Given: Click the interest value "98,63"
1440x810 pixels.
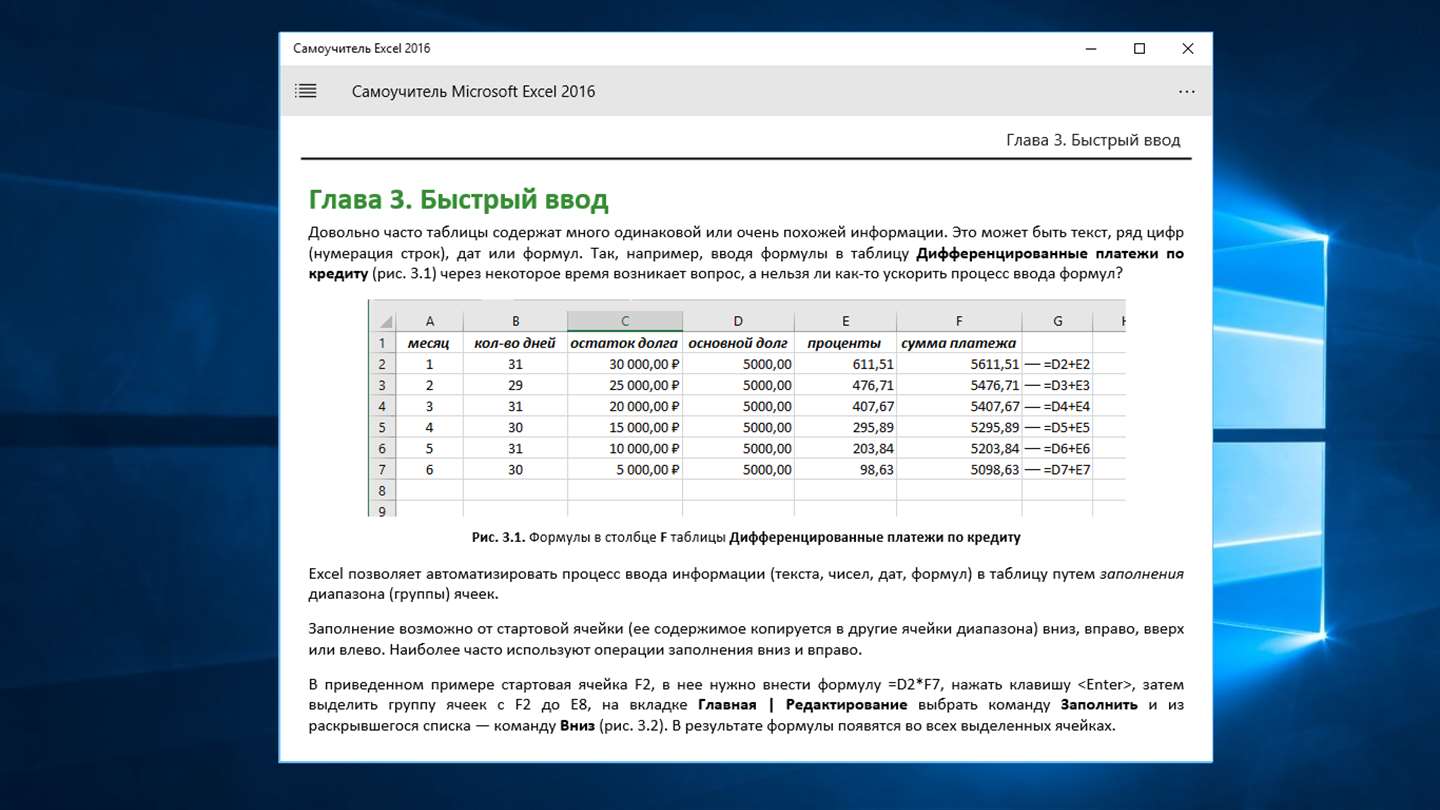Looking at the screenshot, I should coord(877,469).
